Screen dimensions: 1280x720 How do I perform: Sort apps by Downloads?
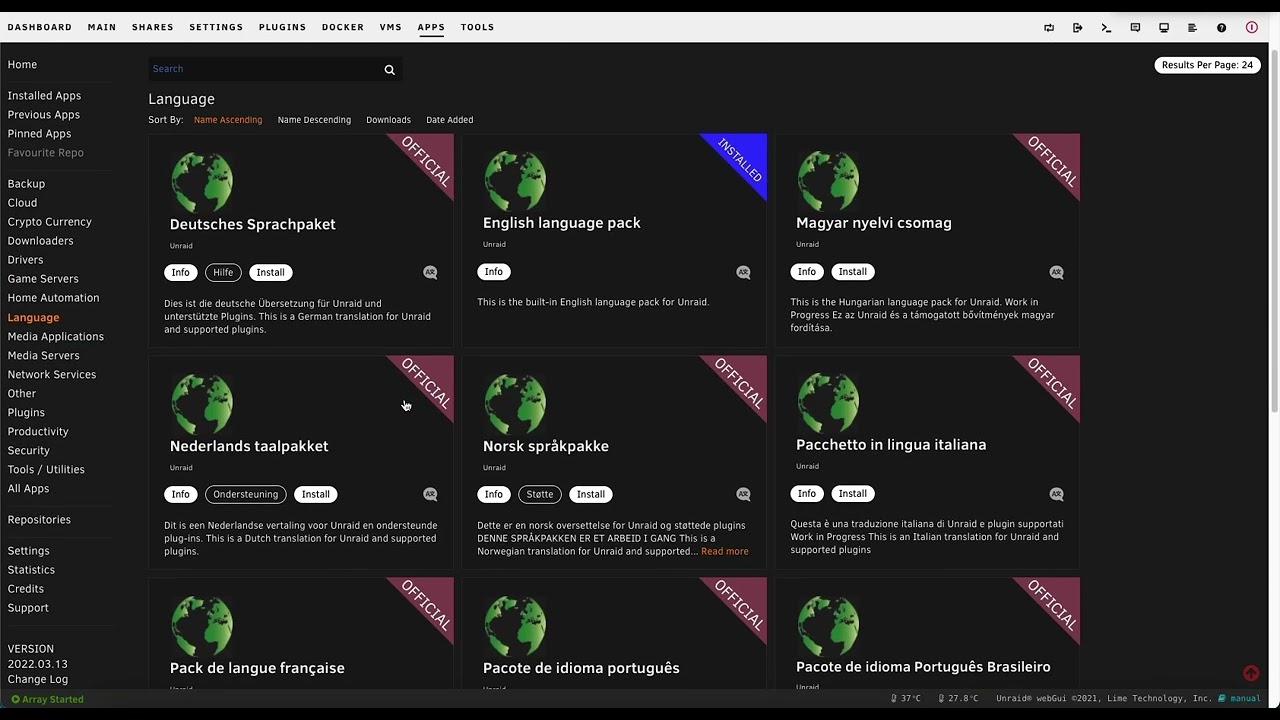(x=388, y=120)
